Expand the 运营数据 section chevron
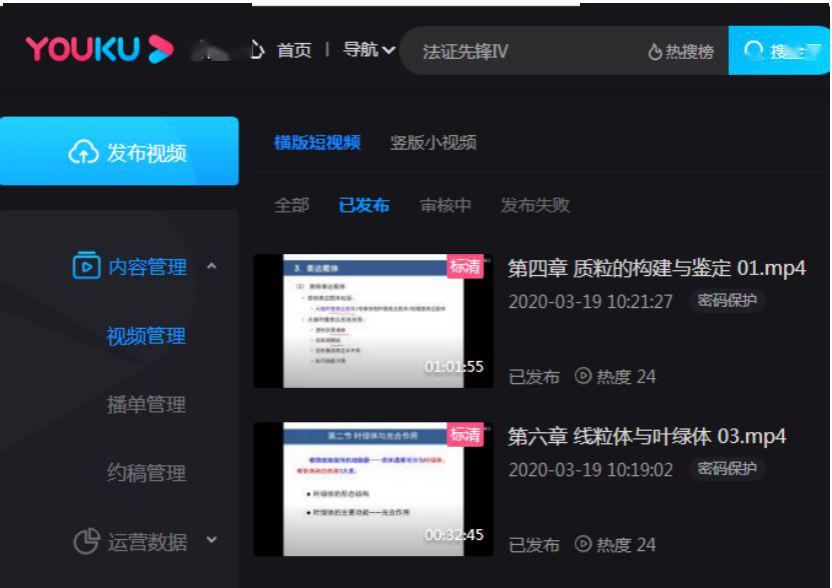Image resolution: width=832 pixels, height=588 pixels. [x=212, y=540]
